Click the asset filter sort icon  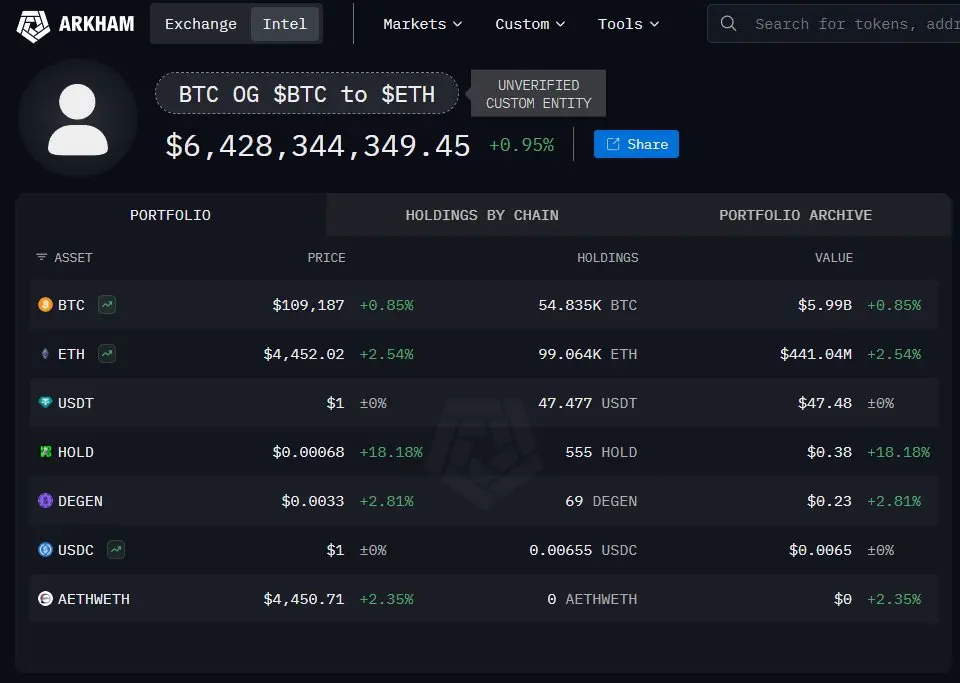[x=42, y=257]
